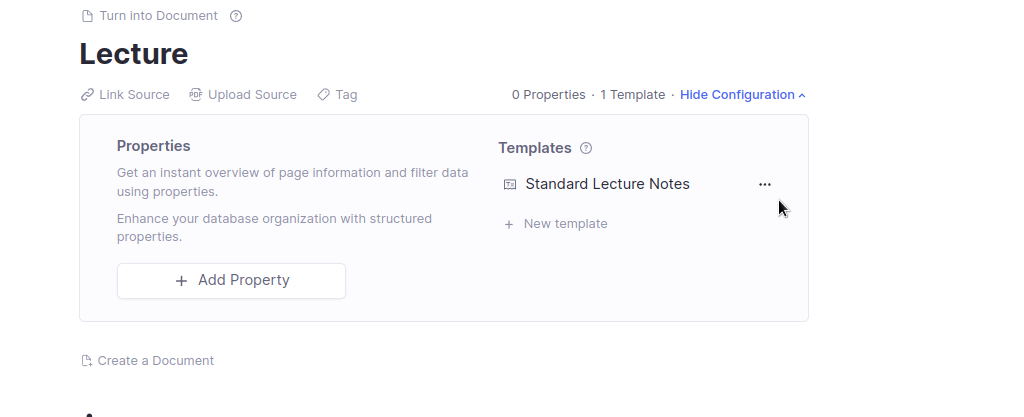Click the Standard Lecture Notes template icon

pyautogui.click(x=510, y=185)
